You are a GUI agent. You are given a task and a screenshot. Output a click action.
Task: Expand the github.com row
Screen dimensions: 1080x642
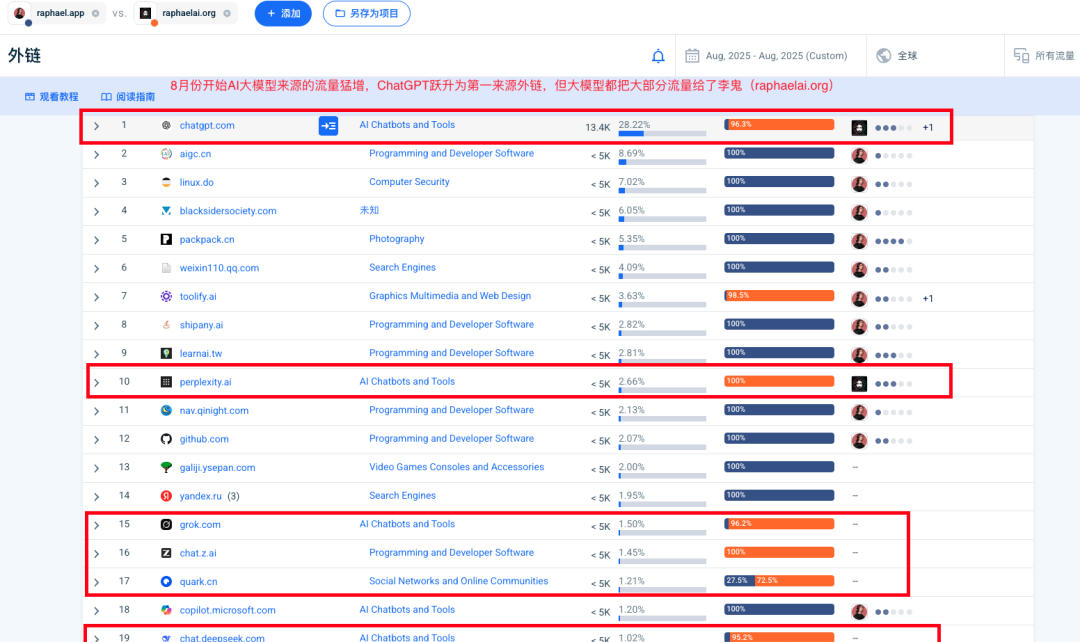pyautogui.click(x=96, y=439)
